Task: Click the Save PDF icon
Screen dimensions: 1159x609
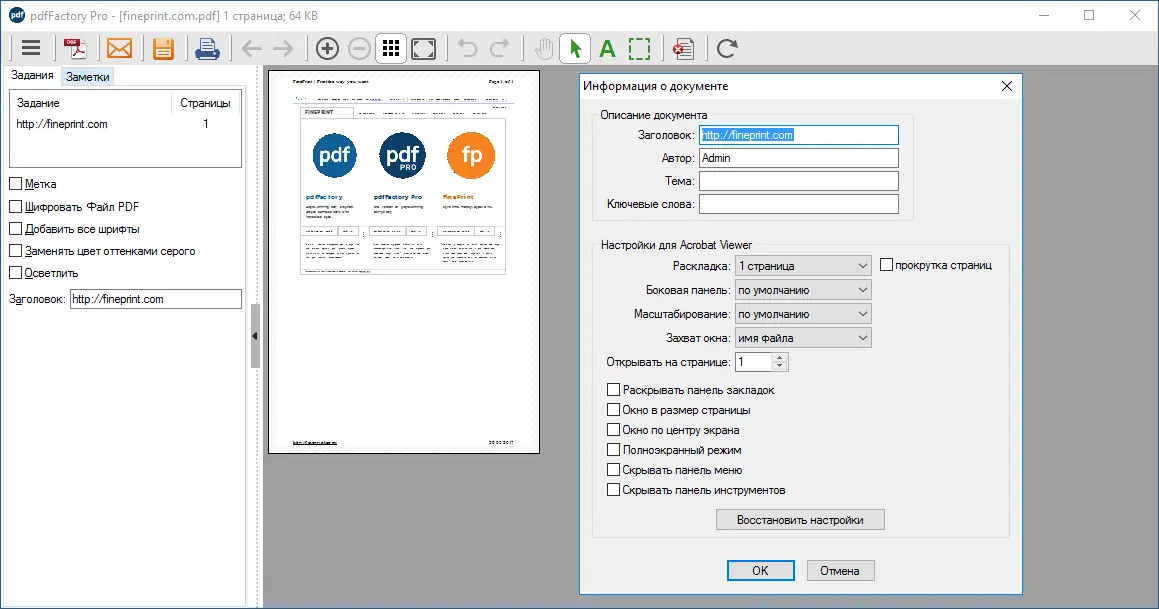Action: (163, 47)
